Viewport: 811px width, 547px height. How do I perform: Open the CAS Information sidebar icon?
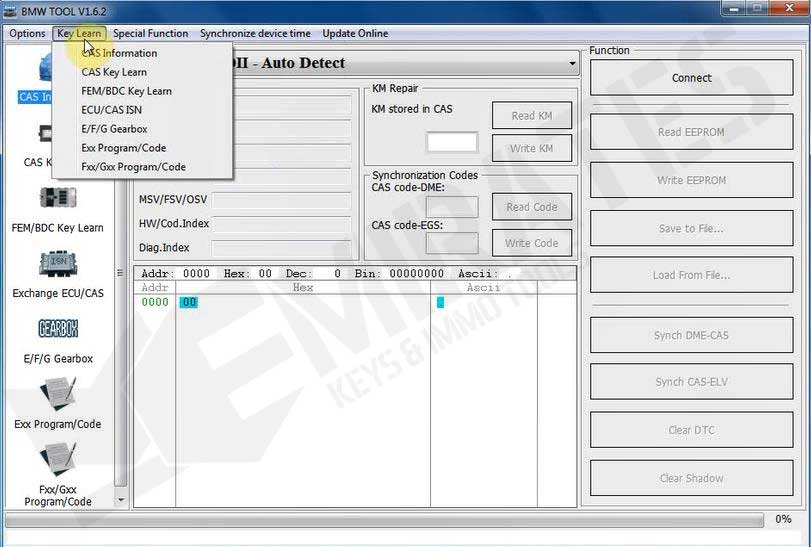[x=46, y=68]
